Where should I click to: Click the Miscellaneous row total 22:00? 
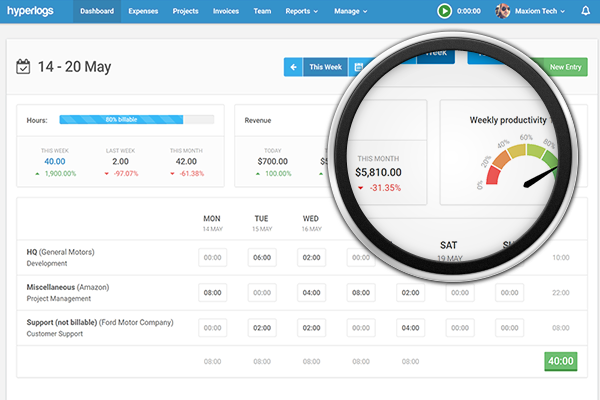tap(561, 292)
